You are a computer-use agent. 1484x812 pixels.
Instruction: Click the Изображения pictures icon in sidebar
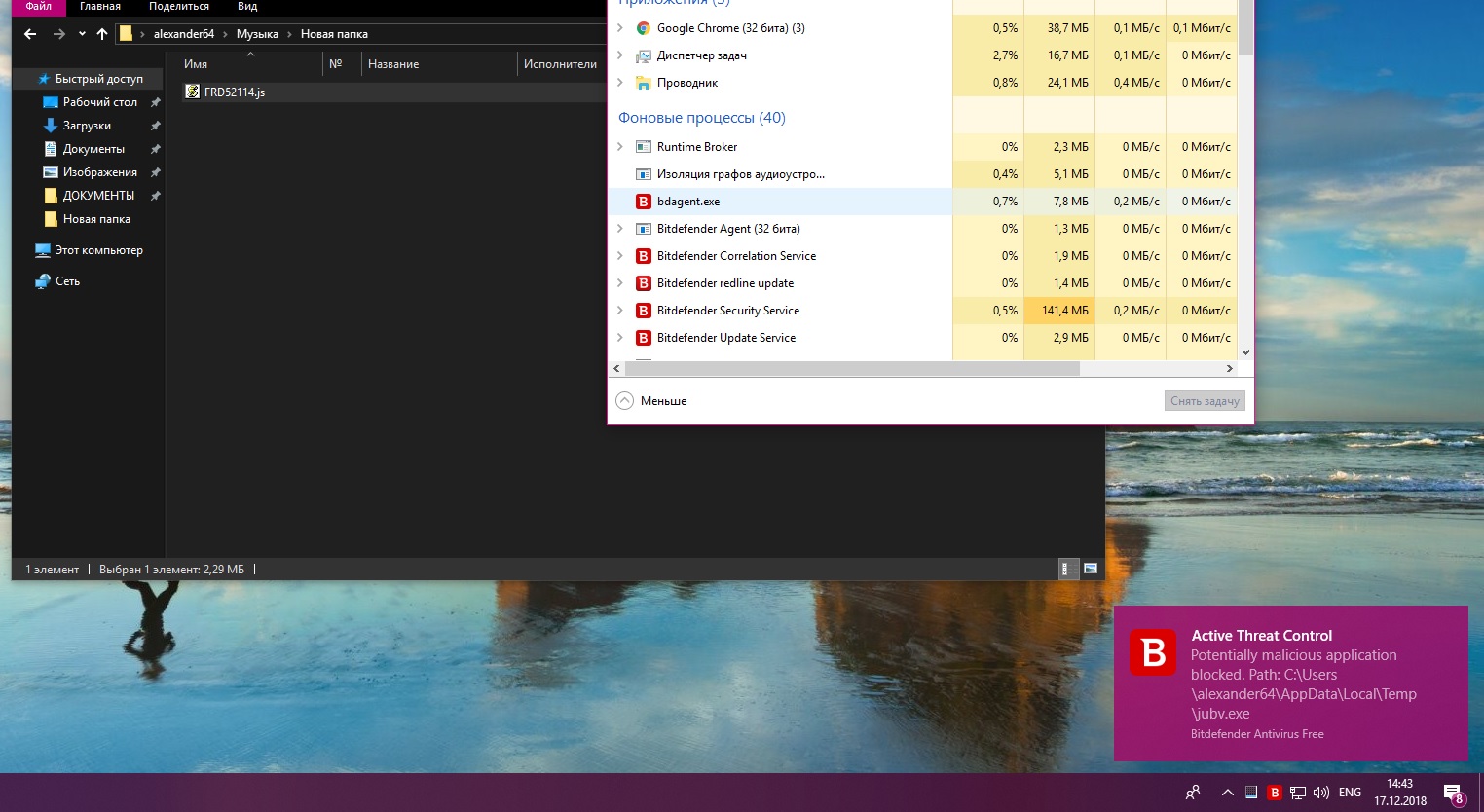click(51, 172)
